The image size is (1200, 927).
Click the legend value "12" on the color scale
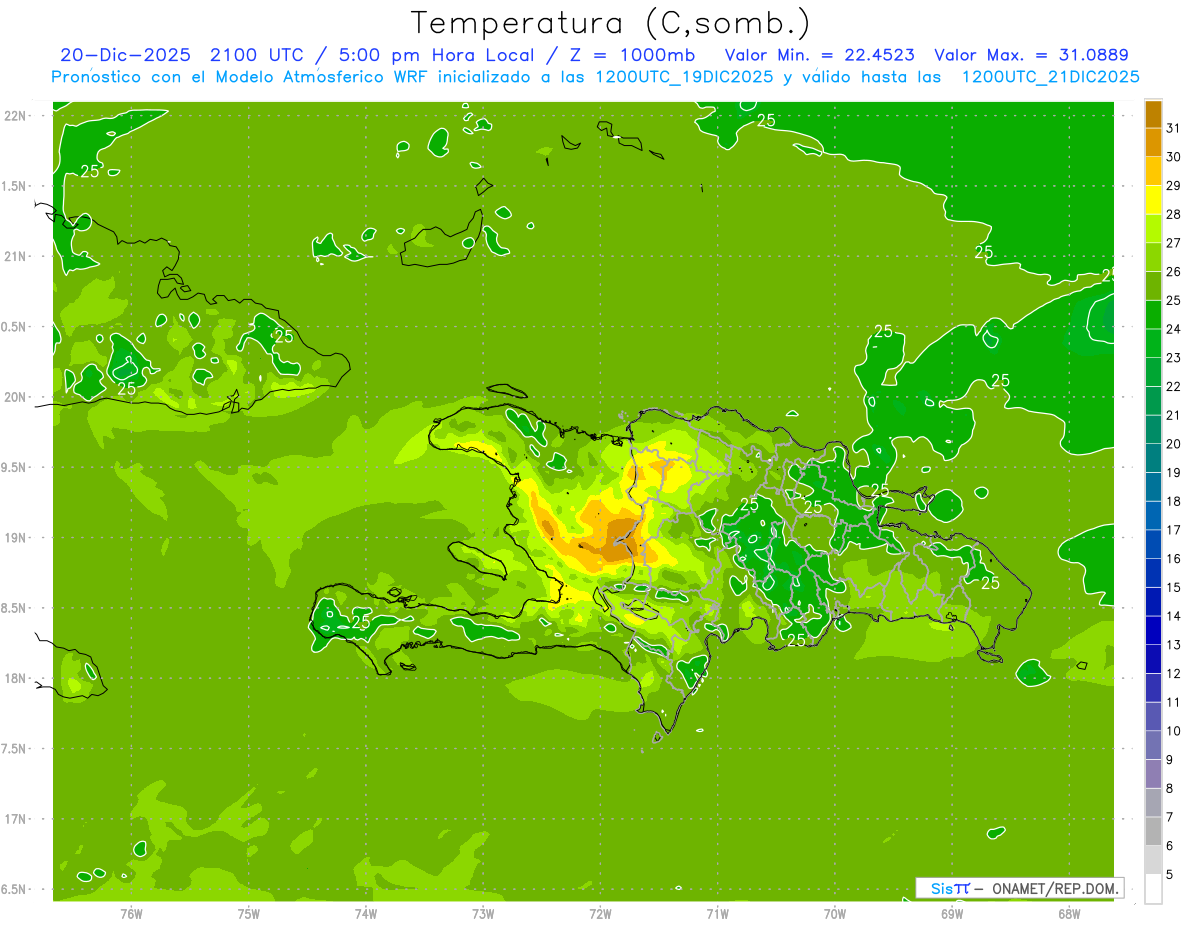[x=1174, y=674]
